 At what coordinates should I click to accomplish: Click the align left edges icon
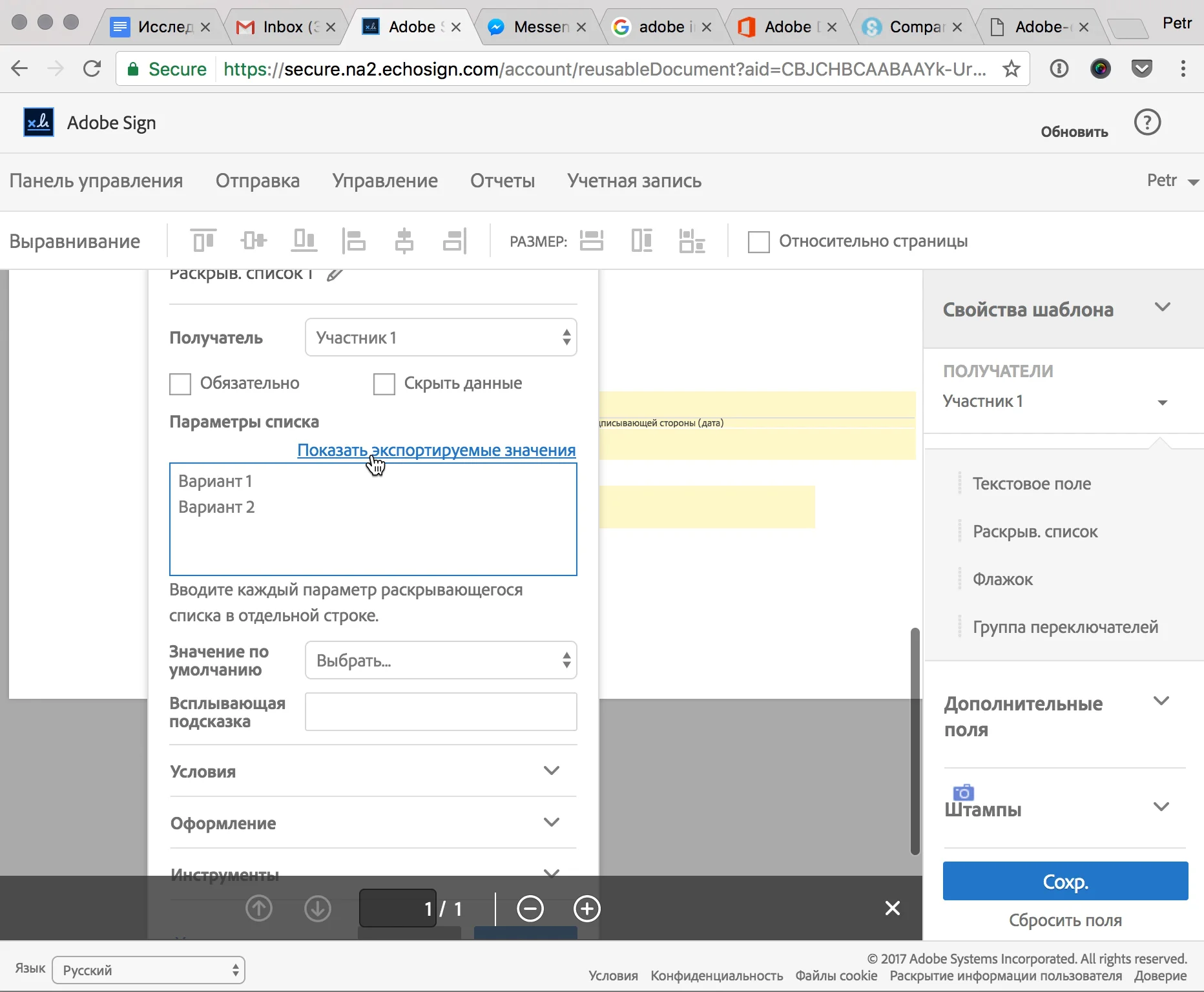[353, 241]
